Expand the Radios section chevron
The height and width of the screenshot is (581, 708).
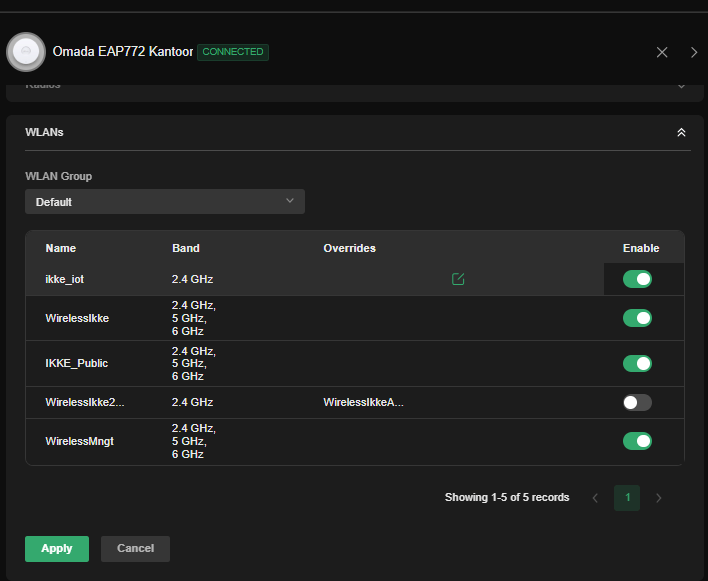(681, 86)
